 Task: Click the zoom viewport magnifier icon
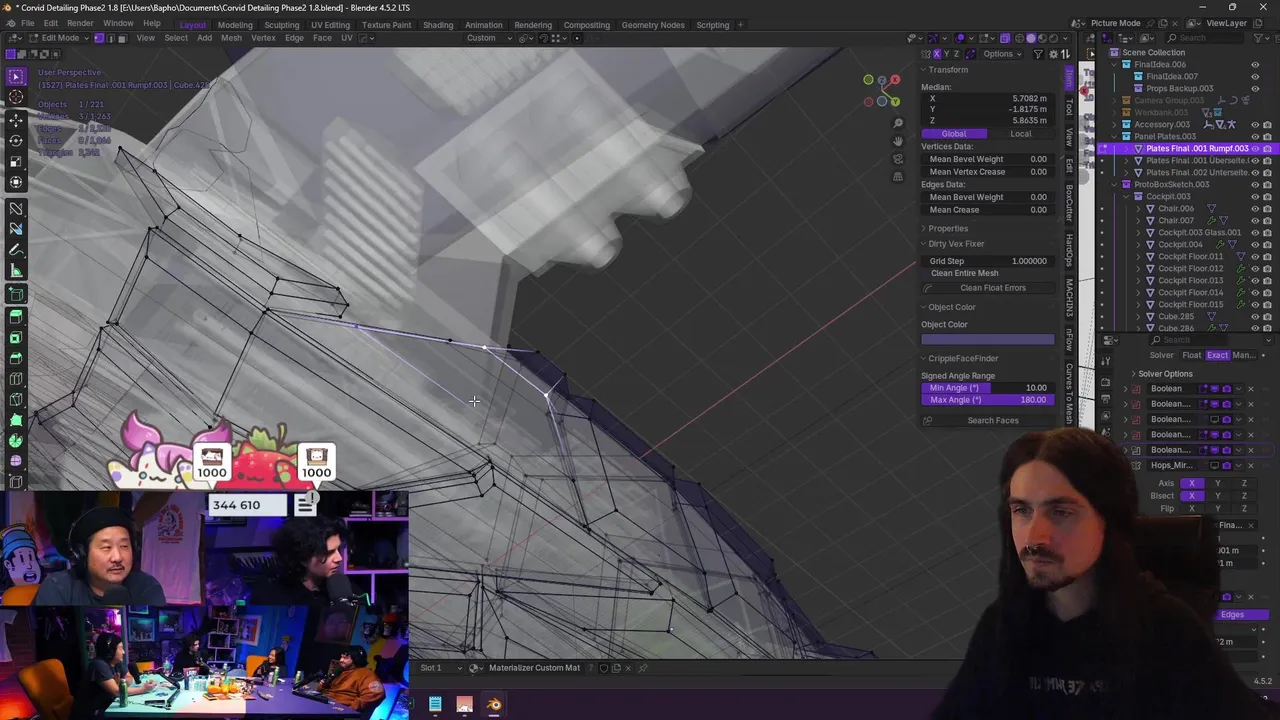point(898,123)
